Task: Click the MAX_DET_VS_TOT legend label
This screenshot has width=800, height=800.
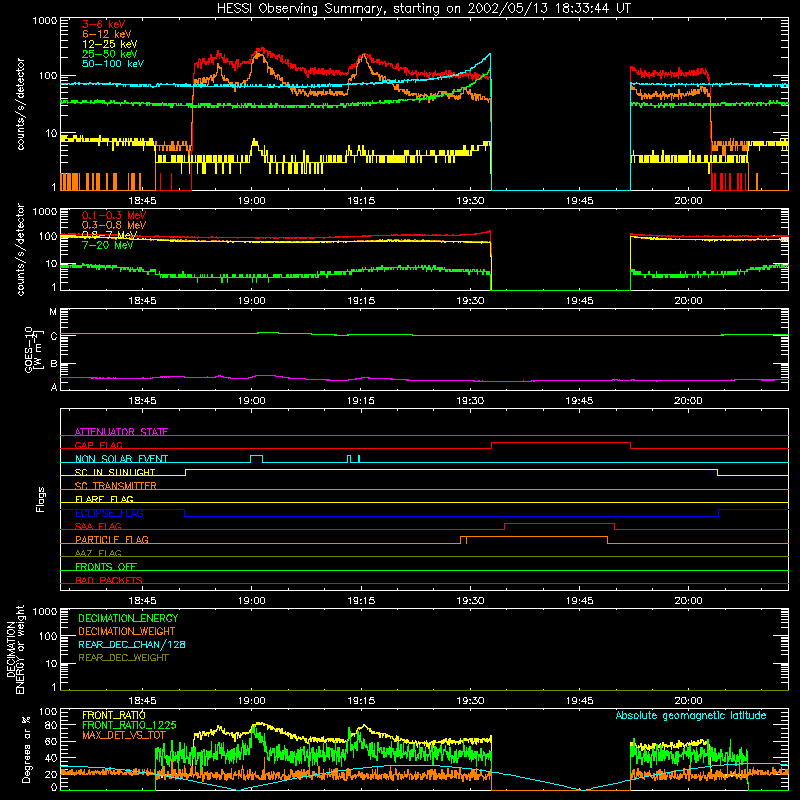Action: tap(124, 735)
